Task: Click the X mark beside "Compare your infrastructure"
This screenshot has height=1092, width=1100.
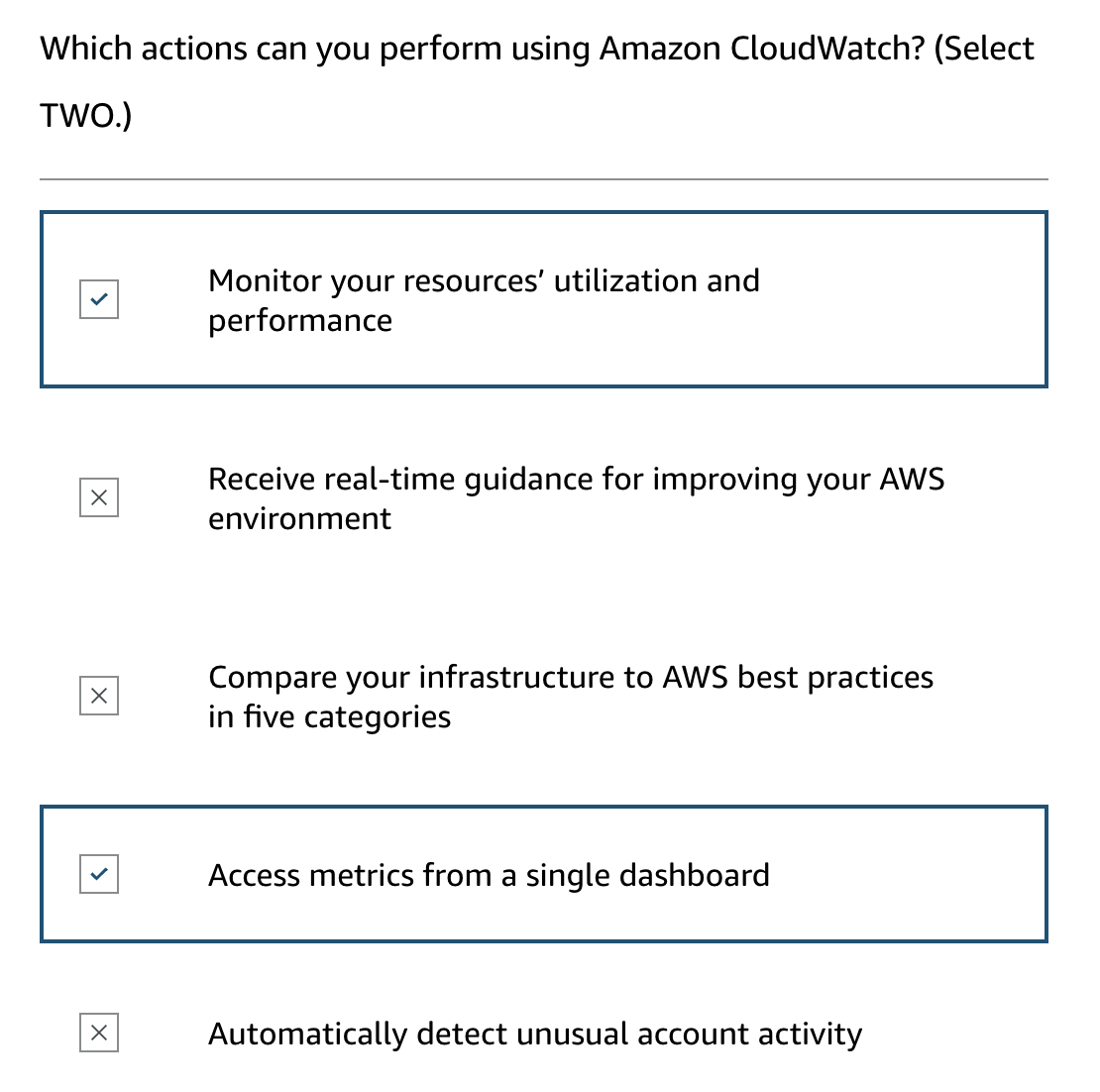Action: [x=99, y=696]
